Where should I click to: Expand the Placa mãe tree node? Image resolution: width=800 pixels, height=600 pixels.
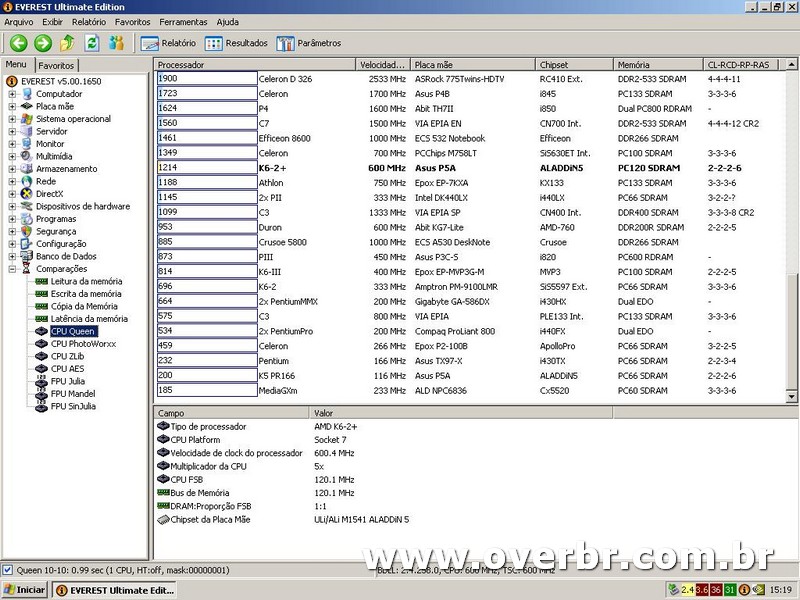click(x=12, y=106)
